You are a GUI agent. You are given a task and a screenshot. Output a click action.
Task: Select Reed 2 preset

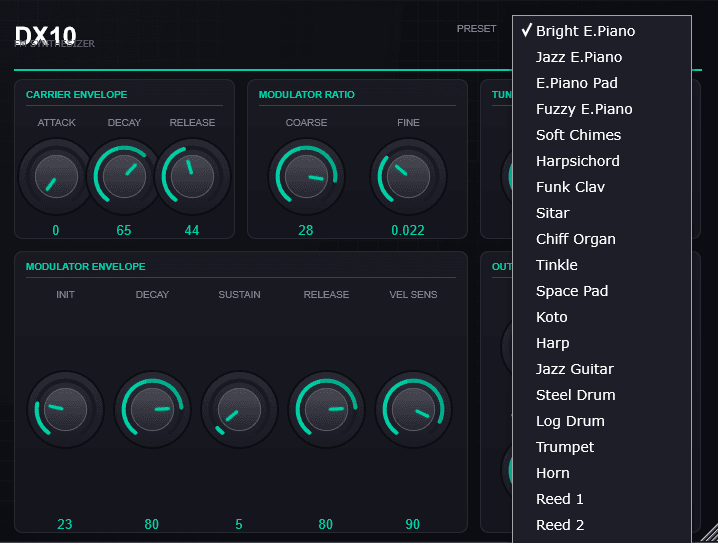tap(602, 525)
